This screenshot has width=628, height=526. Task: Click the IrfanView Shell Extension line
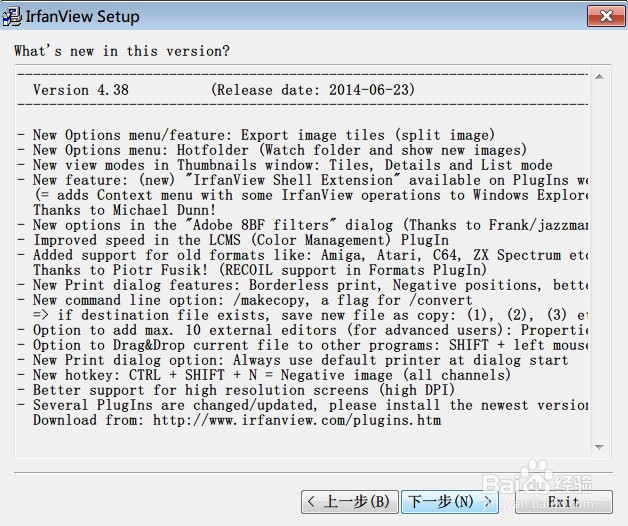(x=303, y=180)
